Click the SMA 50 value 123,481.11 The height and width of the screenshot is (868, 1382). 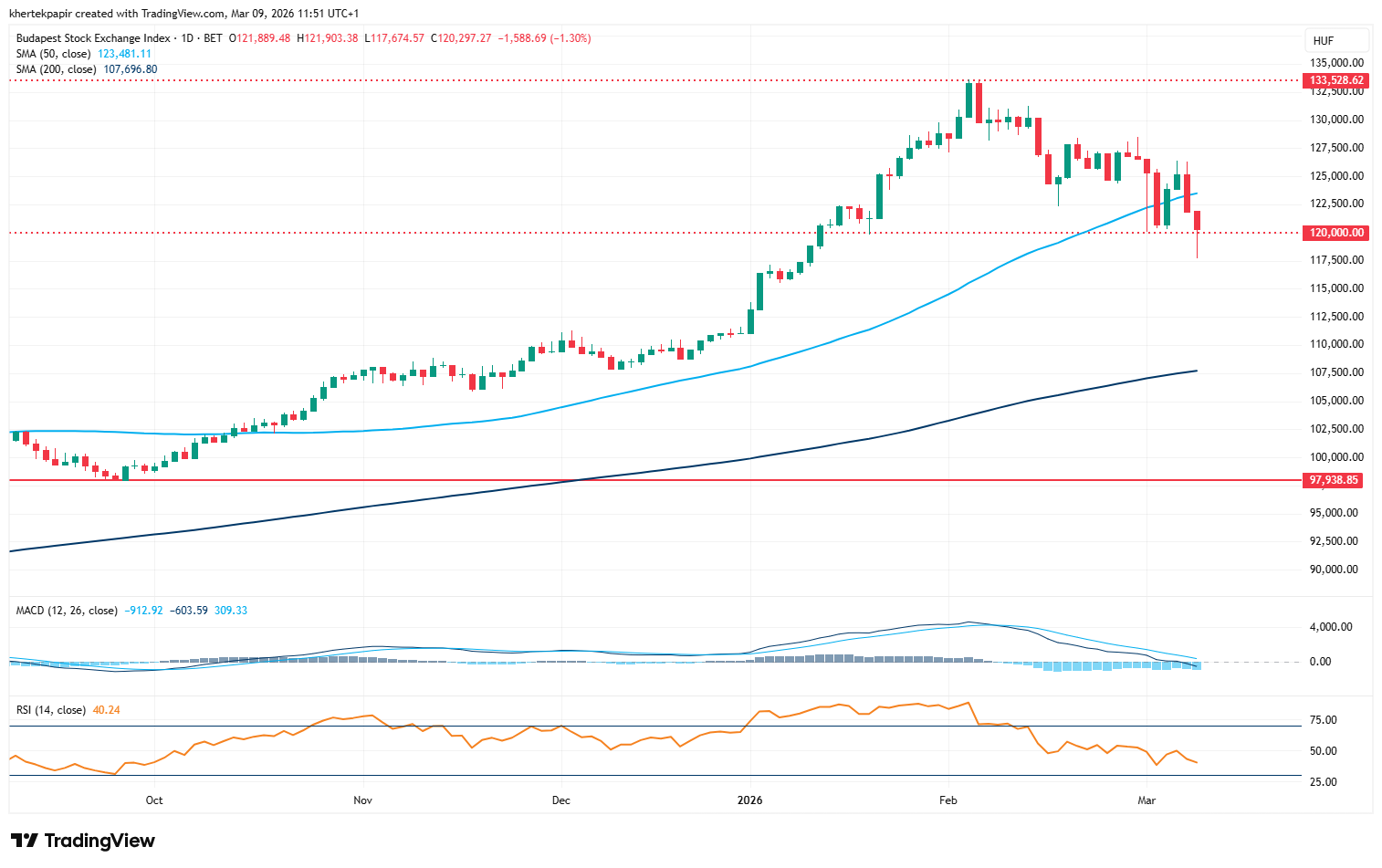click(124, 54)
